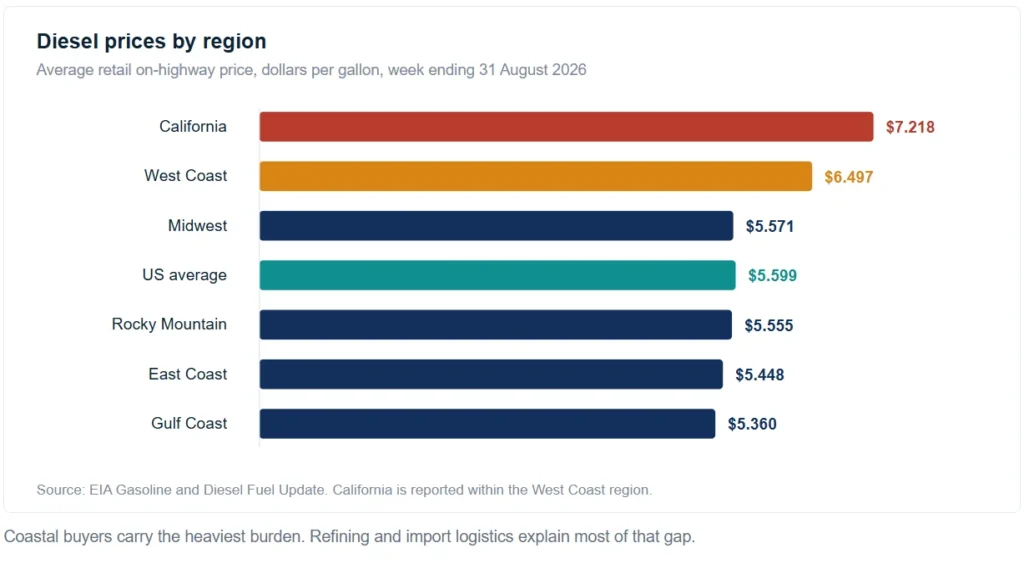1024x563 pixels.
Task: Click the teal US average bar
Action: (498, 276)
